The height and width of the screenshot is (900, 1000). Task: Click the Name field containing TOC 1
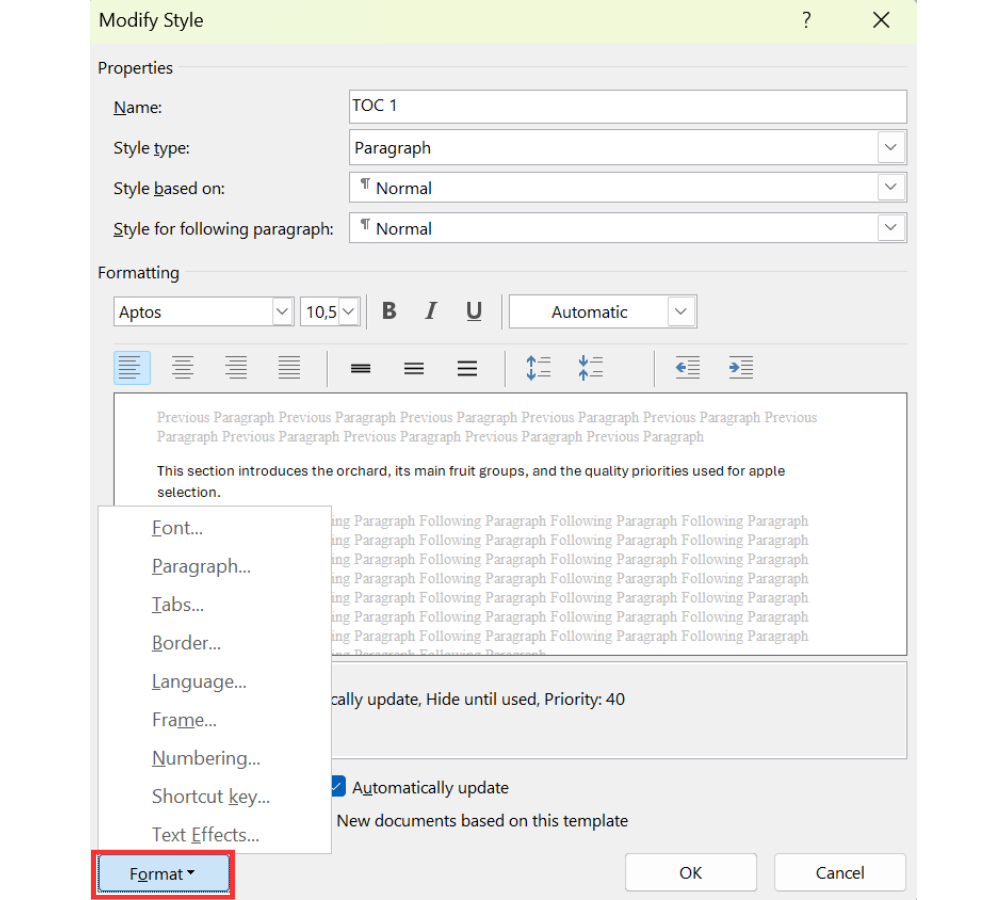tap(628, 107)
